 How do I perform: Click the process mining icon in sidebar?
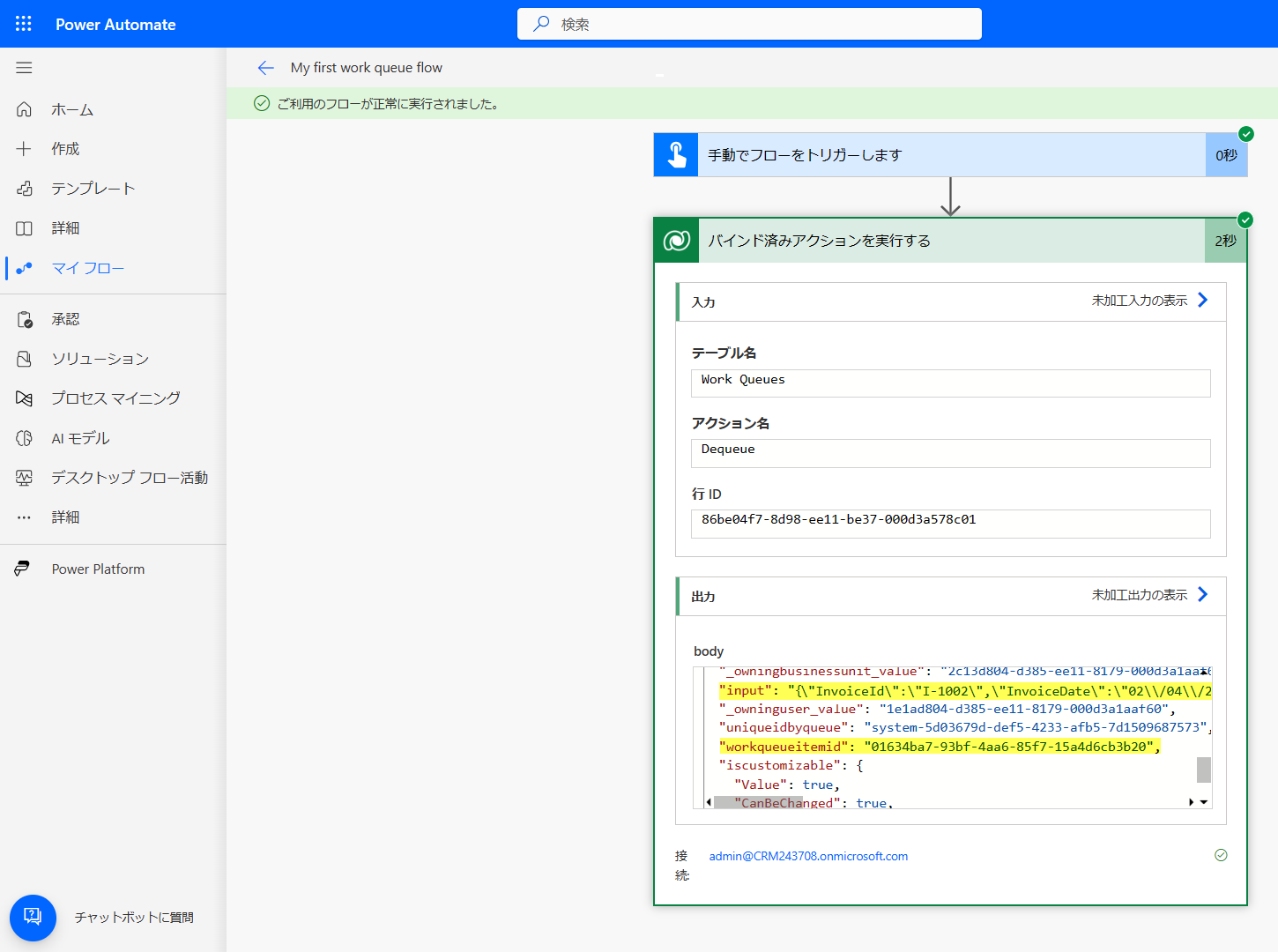coord(24,398)
